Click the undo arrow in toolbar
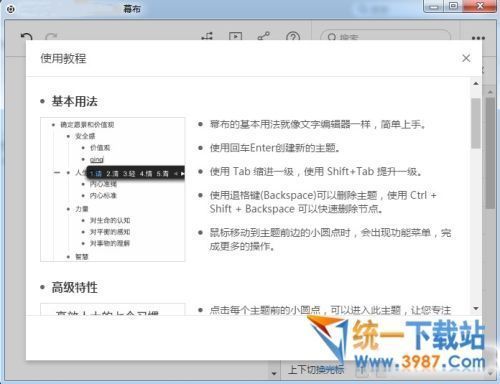 coord(26,37)
